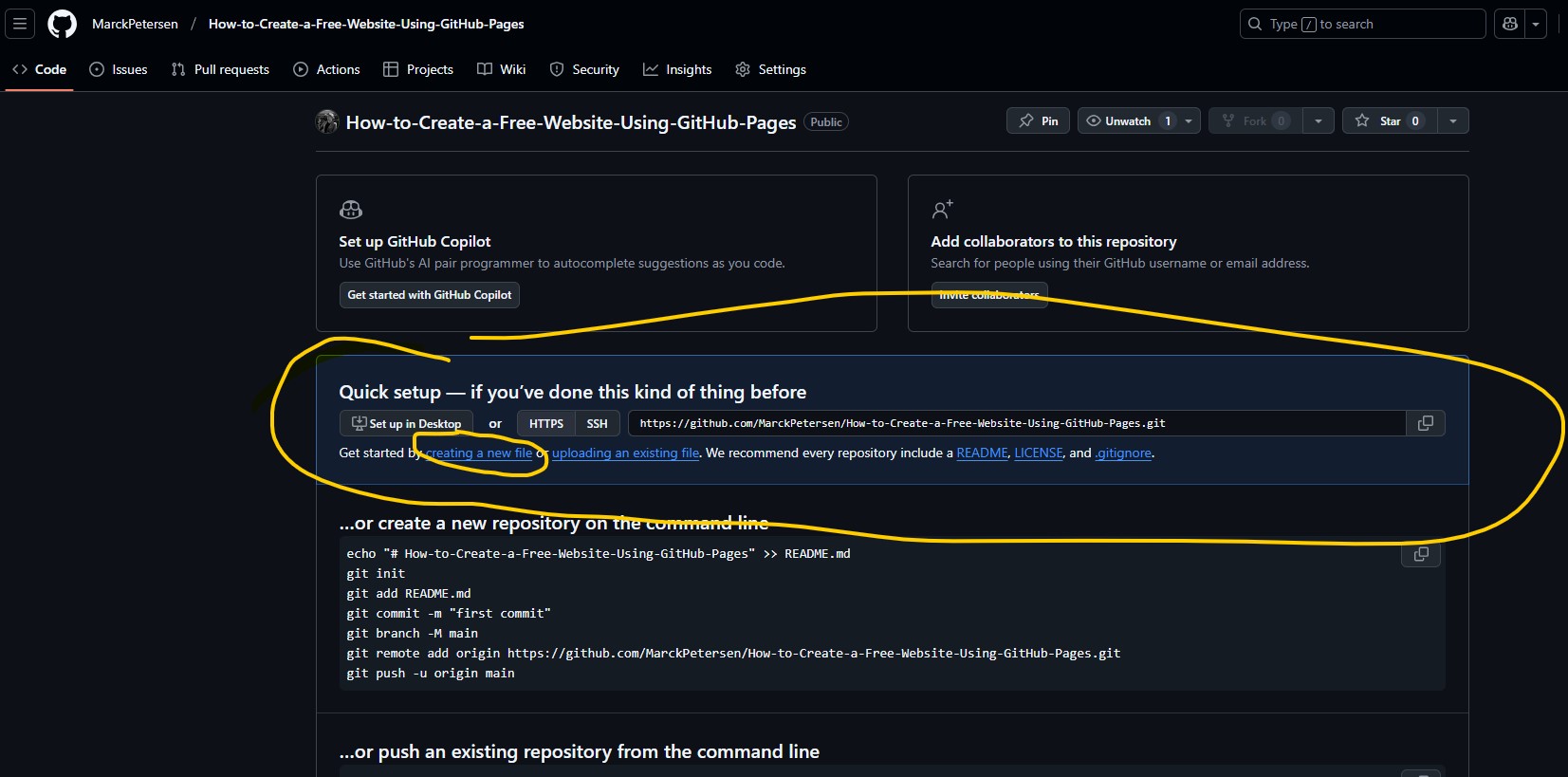Switch clone protocol to SSH
The height and width of the screenshot is (777, 1568).
coord(598,424)
